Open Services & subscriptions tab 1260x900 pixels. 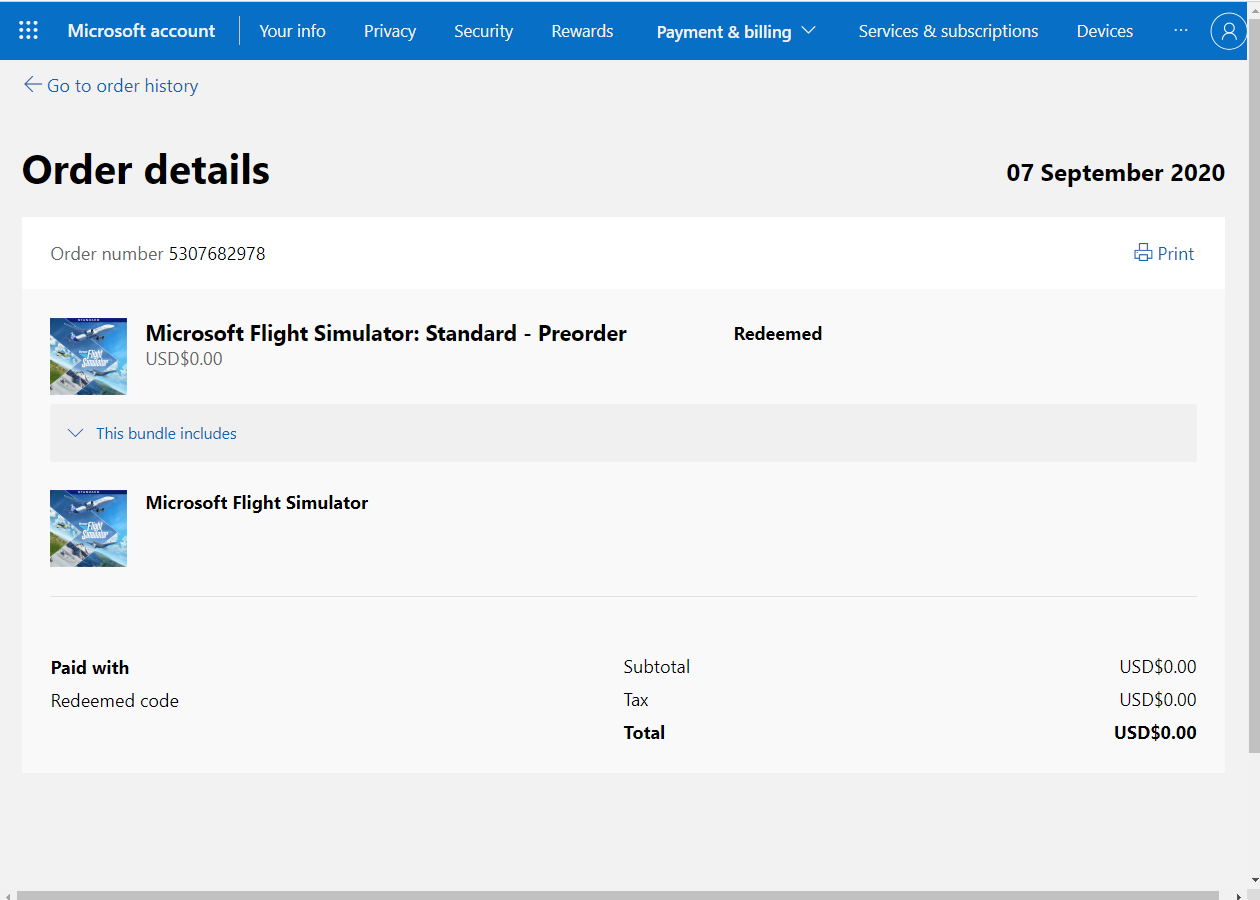(x=948, y=31)
